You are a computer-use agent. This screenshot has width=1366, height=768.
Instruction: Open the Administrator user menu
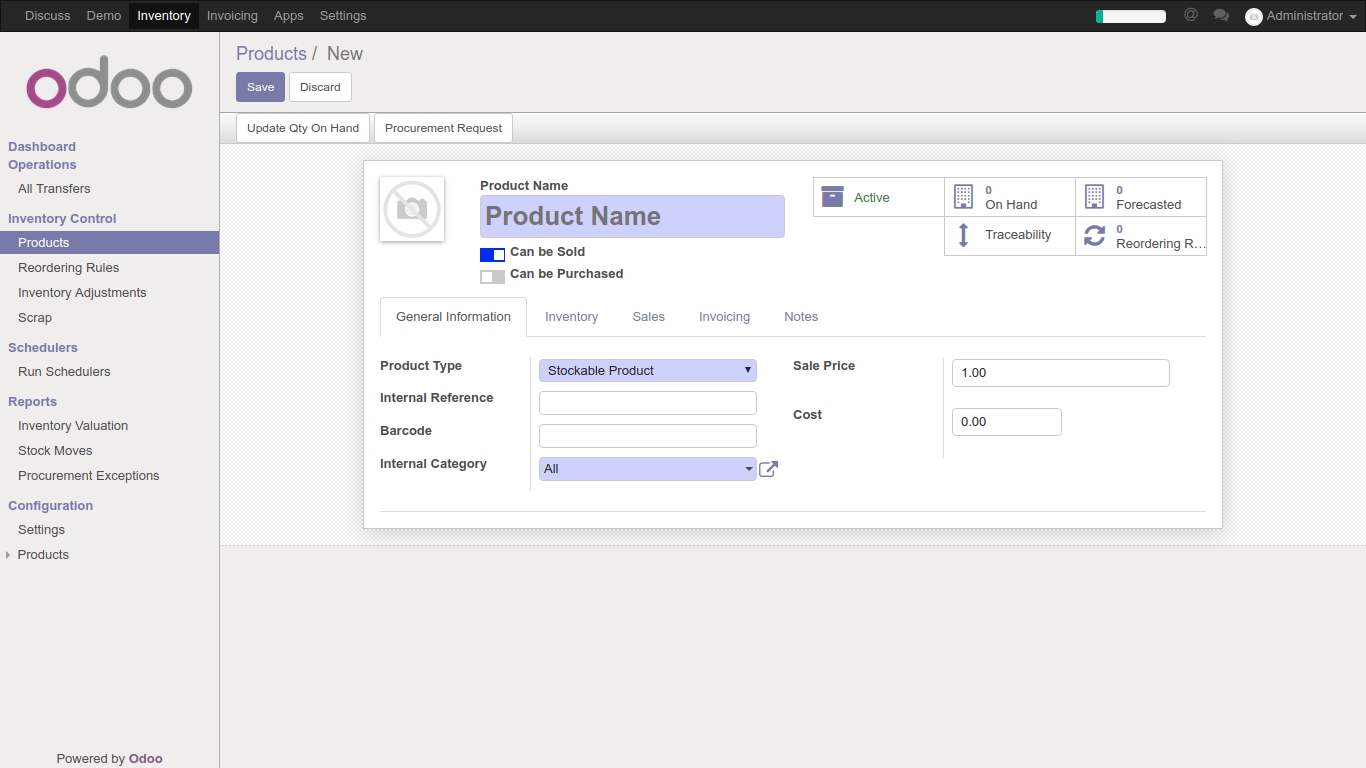[1296, 16]
